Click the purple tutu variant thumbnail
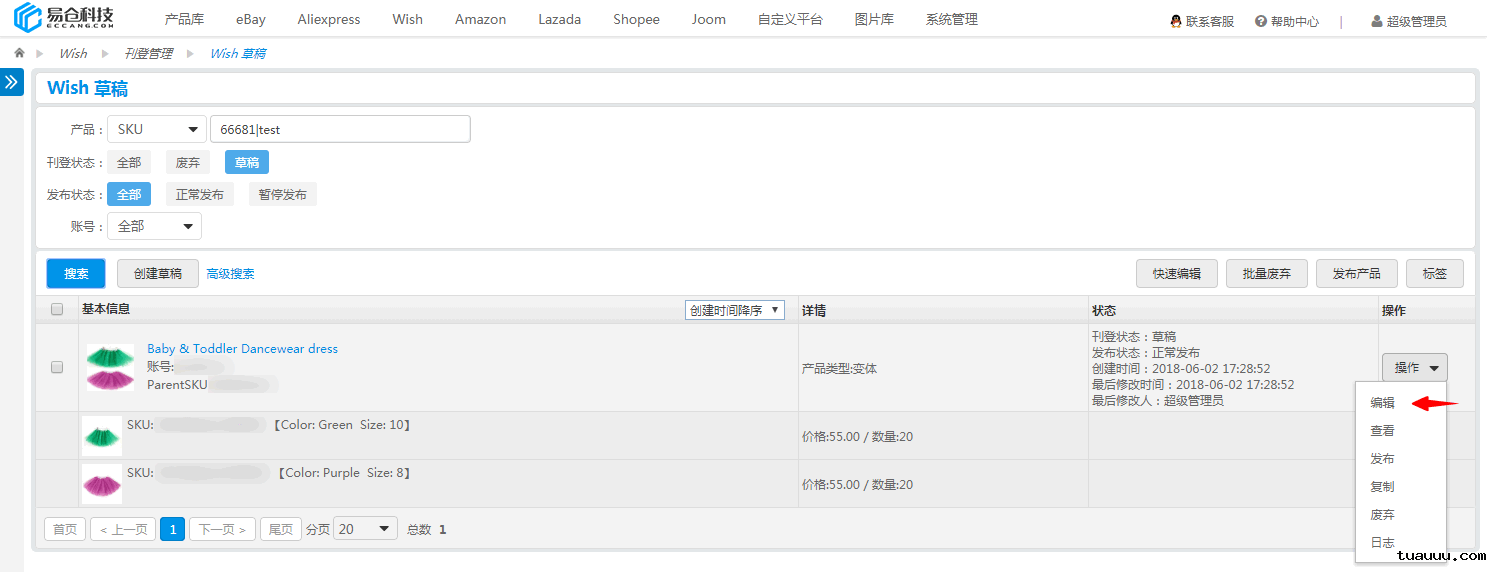1487x572 pixels. coord(102,484)
